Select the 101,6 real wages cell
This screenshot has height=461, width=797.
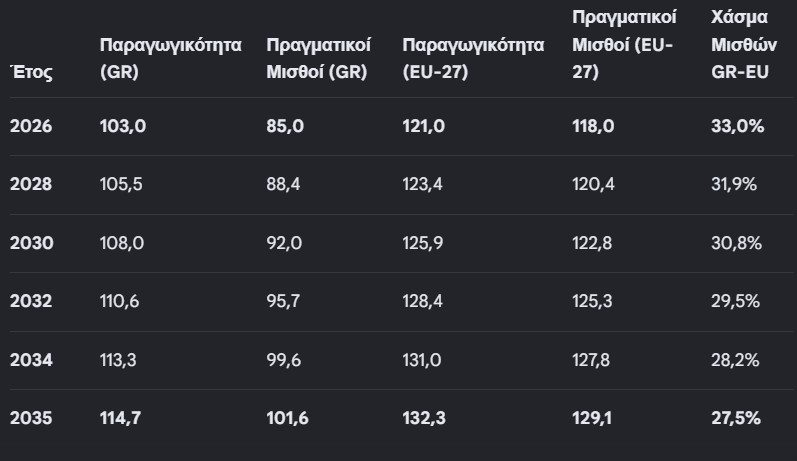(287, 418)
